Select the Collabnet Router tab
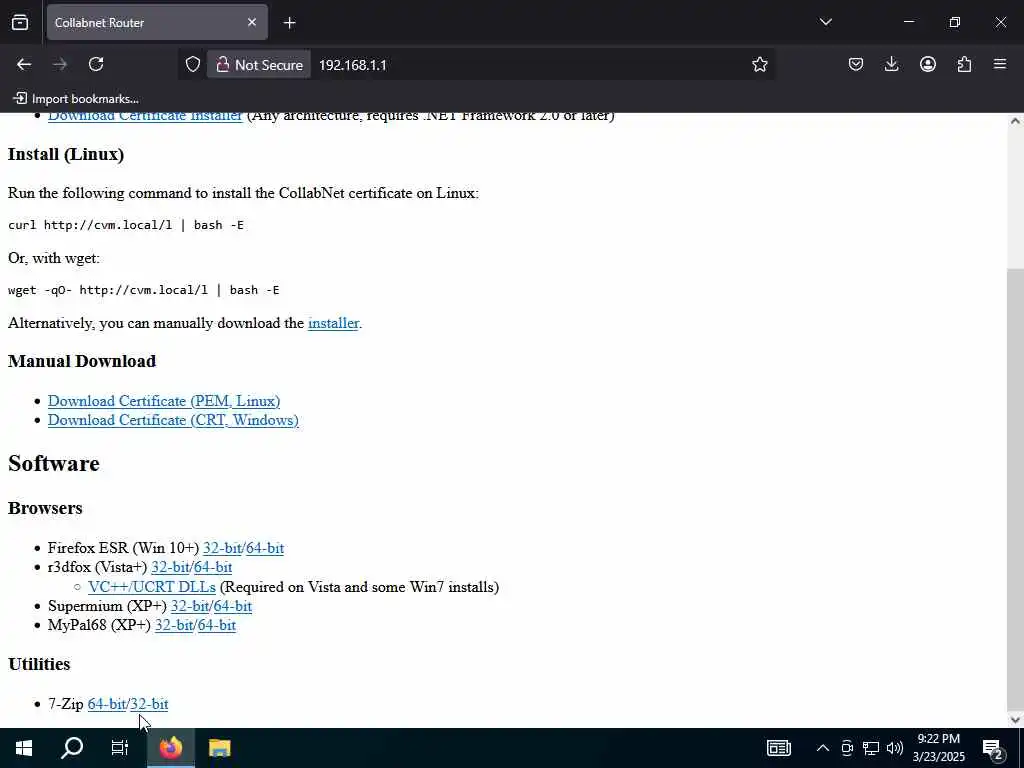Viewport: 1024px width, 768px height. [x=157, y=23]
